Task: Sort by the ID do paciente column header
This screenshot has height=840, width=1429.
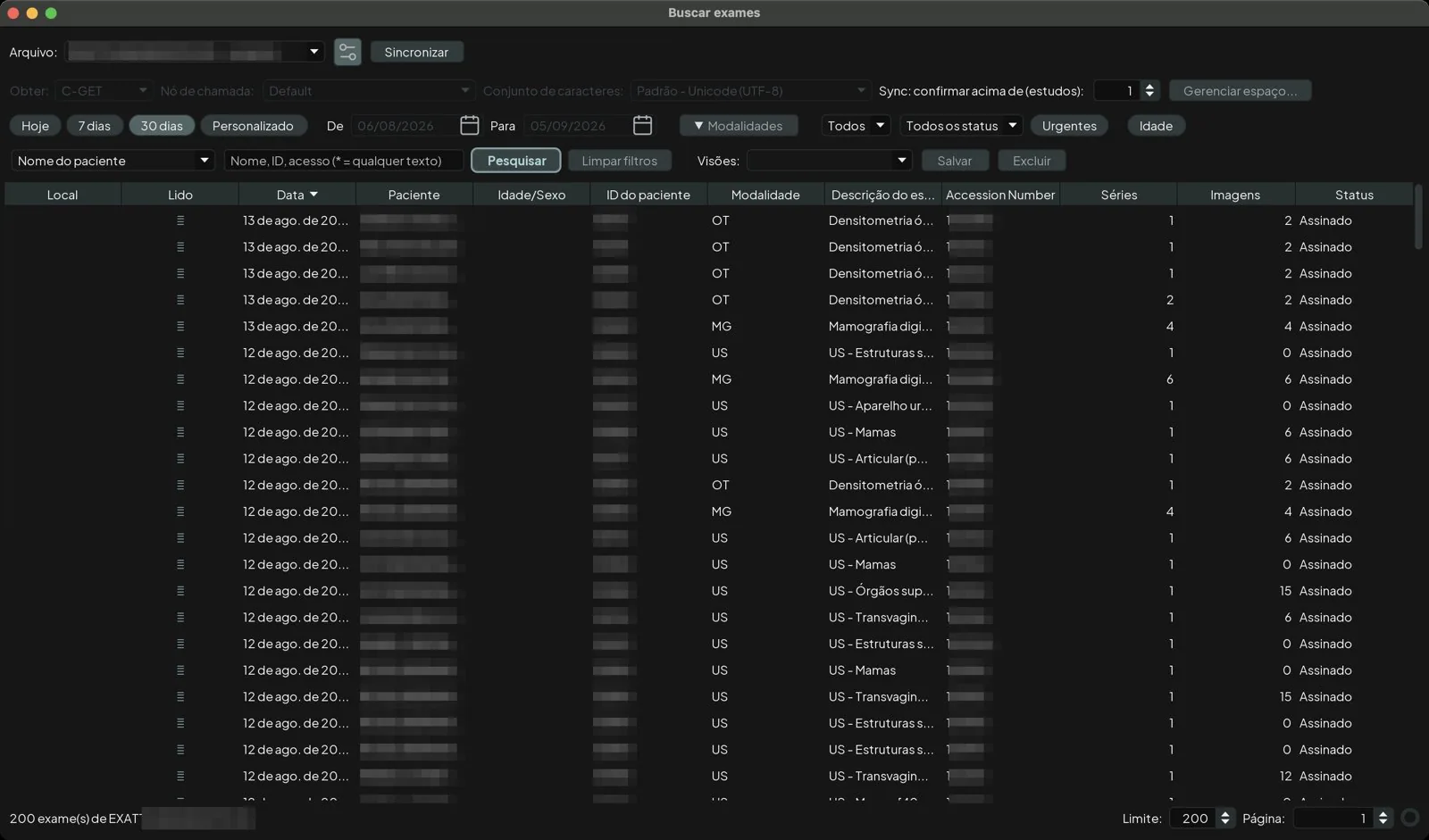Action: click(x=648, y=195)
